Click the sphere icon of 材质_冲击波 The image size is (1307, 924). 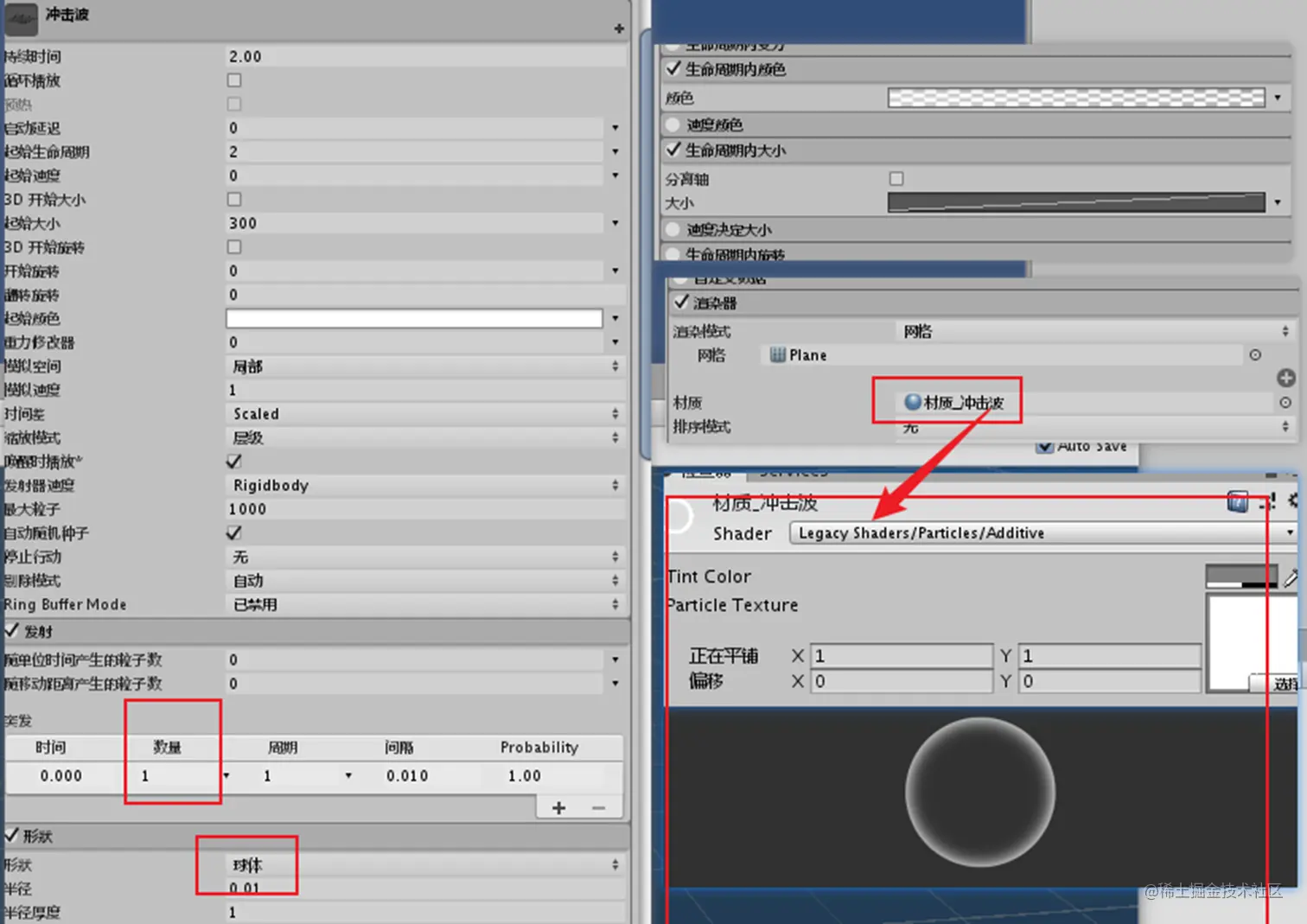pos(912,402)
